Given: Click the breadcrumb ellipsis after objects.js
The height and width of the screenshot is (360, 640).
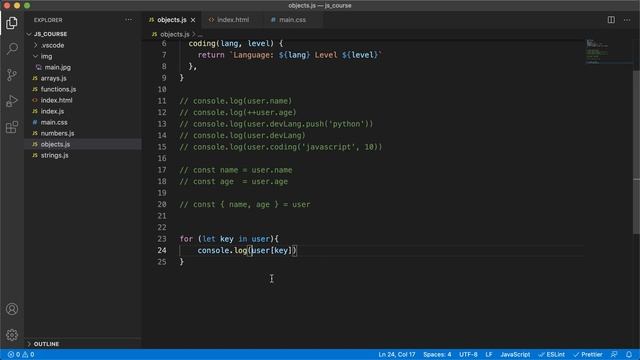Looking at the screenshot, I should 200,35.
